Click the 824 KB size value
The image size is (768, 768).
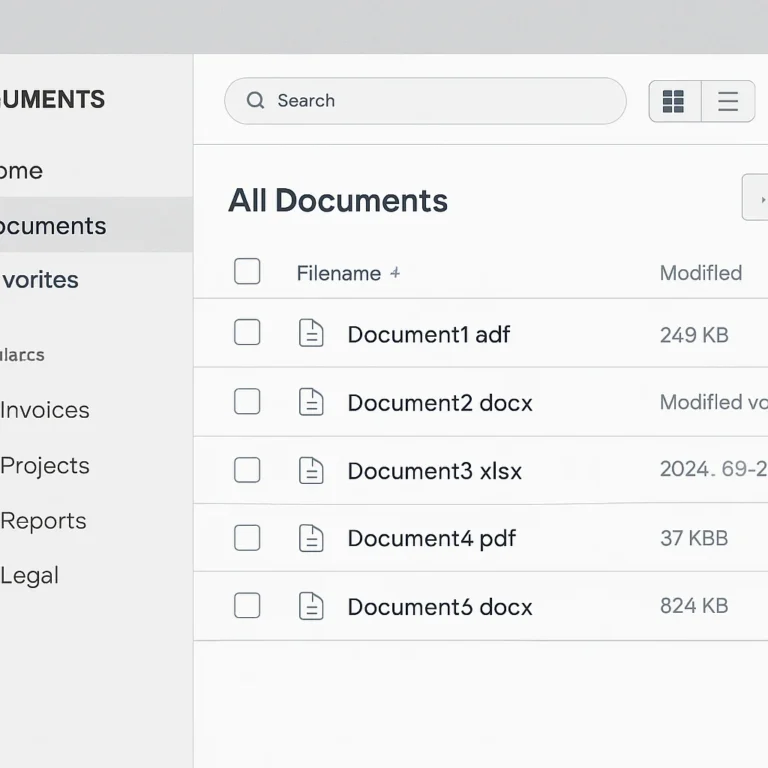tap(694, 606)
